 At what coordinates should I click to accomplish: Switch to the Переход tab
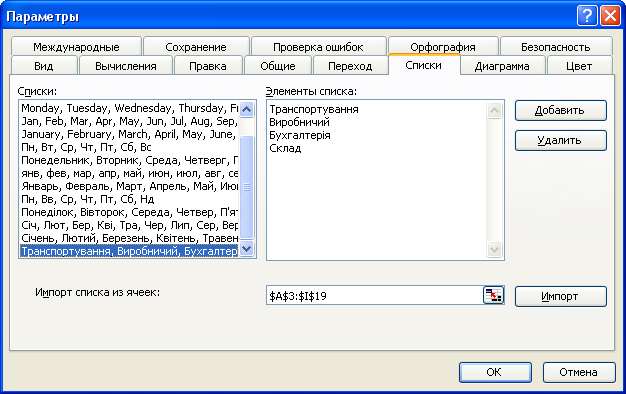[350, 66]
